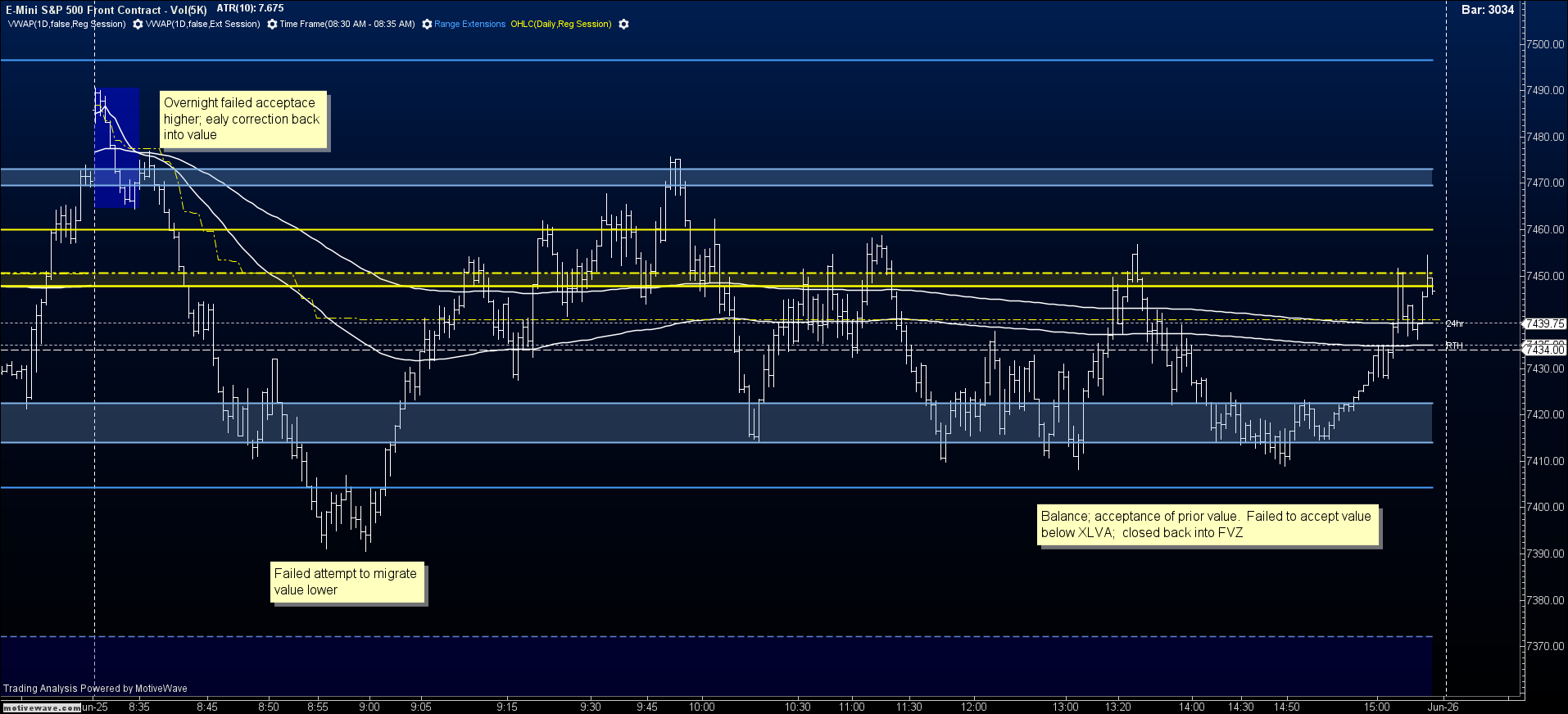This screenshot has width=1568, height=714.
Task: Click the 8:50 time axis label
Action: pos(269,707)
